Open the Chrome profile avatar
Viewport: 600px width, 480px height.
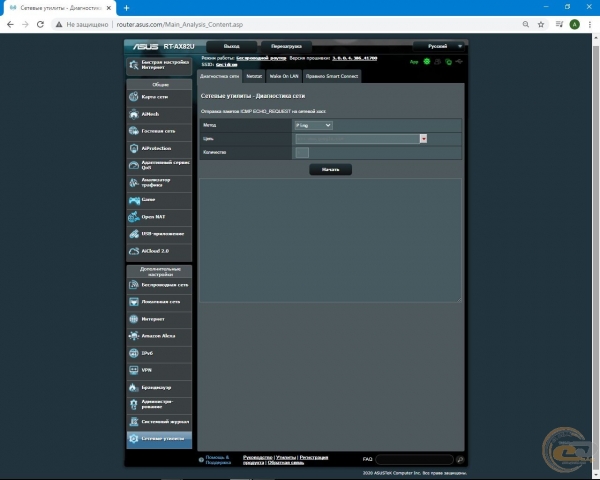(575, 24)
